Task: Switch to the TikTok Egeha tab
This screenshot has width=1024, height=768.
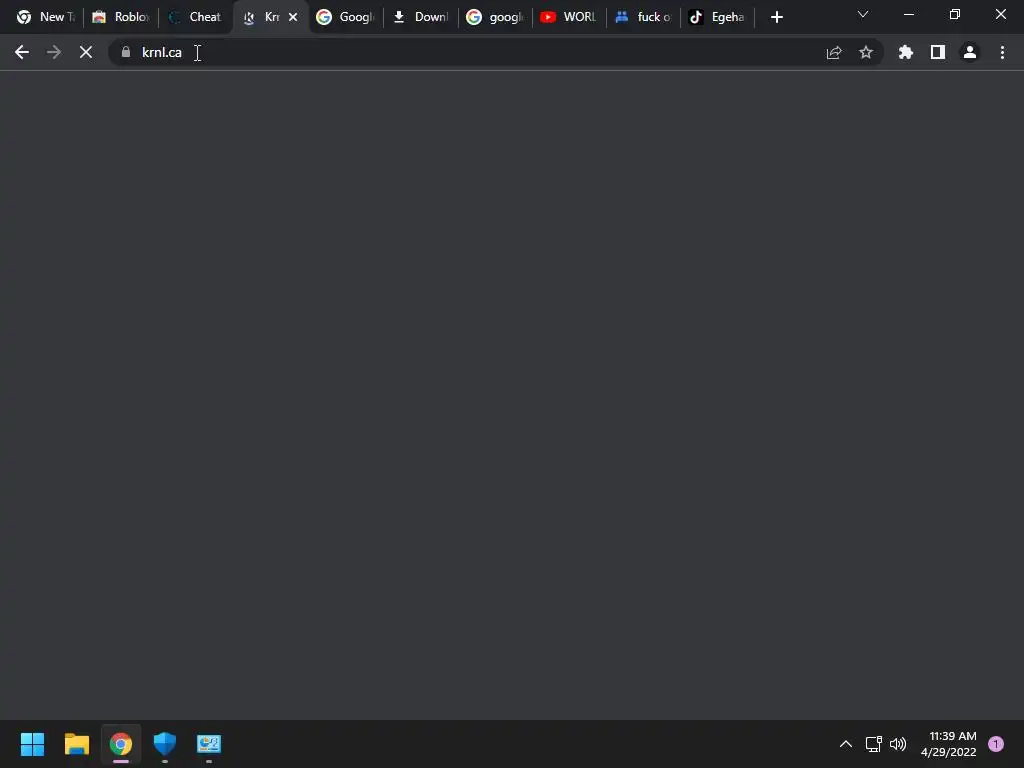Action: point(718,17)
